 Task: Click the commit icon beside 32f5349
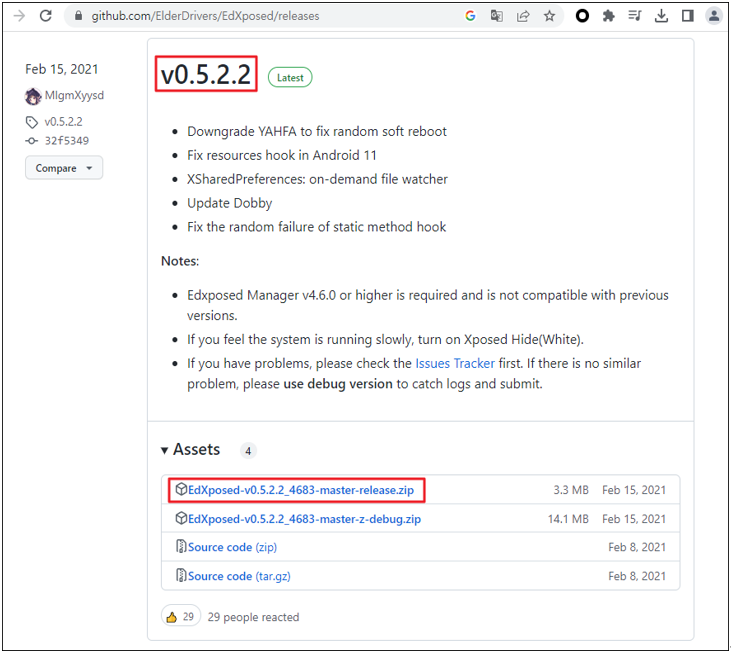coord(31,141)
